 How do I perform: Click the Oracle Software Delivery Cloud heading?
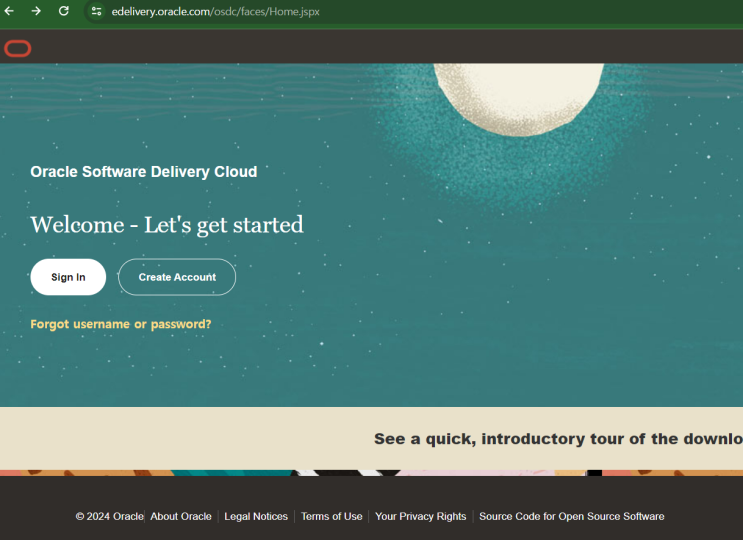tap(144, 171)
